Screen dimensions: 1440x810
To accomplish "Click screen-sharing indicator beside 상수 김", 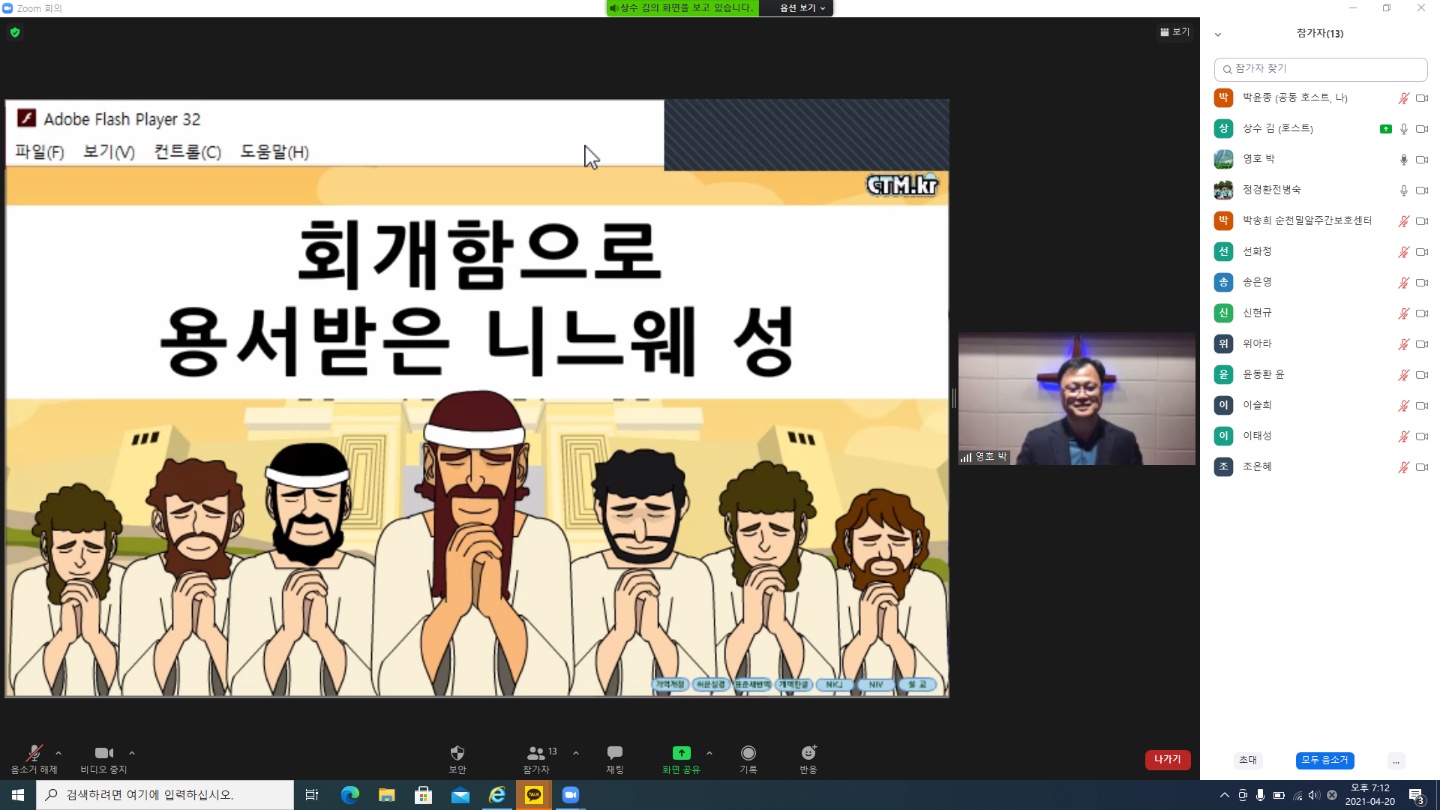I will tap(1385, 129).
